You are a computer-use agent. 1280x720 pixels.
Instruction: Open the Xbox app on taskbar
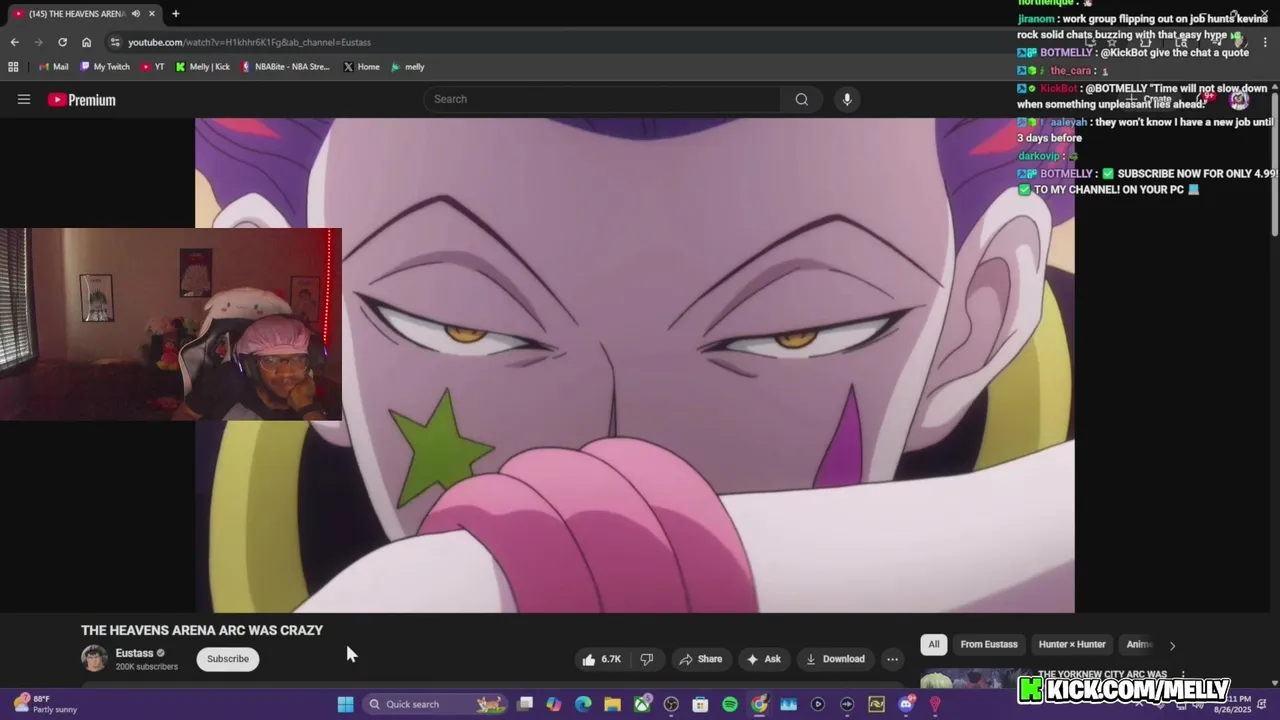(x=642, y=704)
